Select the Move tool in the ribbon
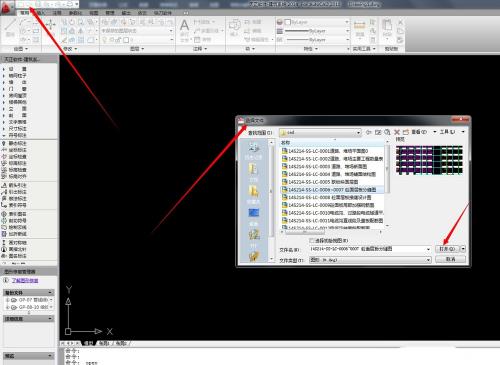 click(x=51, y=24)
